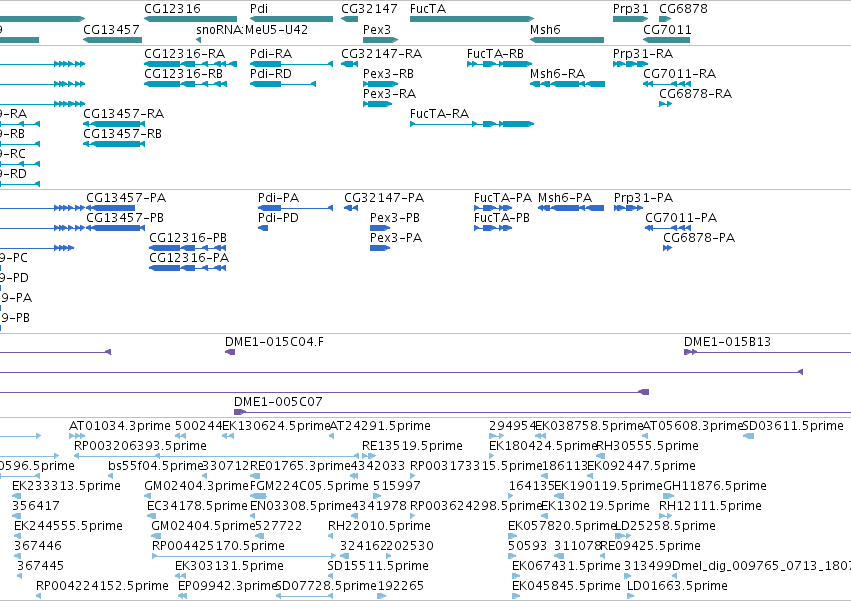Viewport: 851px width, 601px height.
Task: Click the Pex3-PB protein label
Action: pyautogui.click(x=395, y=218)
